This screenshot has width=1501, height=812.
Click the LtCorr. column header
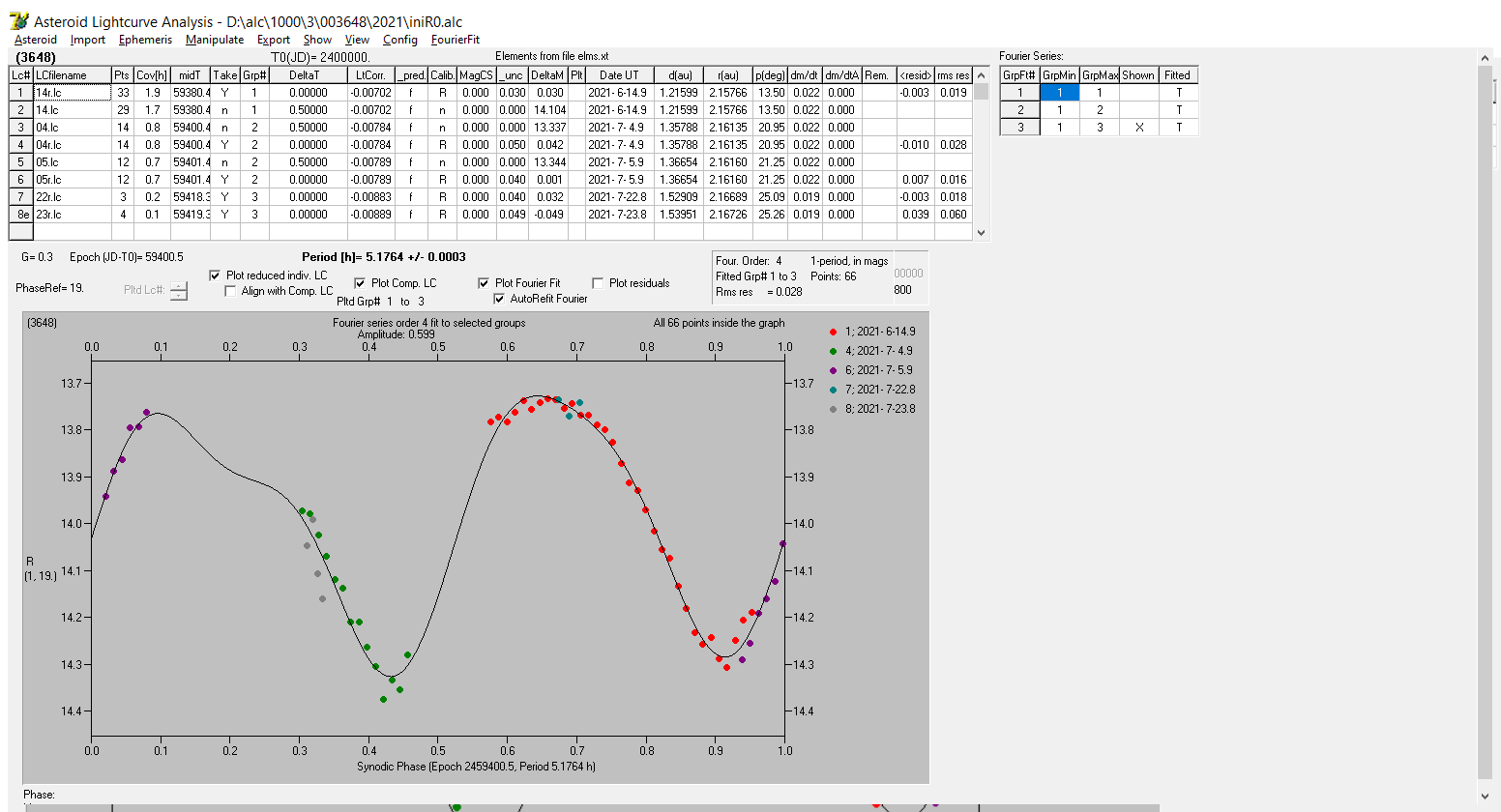(x=370, y=75)
